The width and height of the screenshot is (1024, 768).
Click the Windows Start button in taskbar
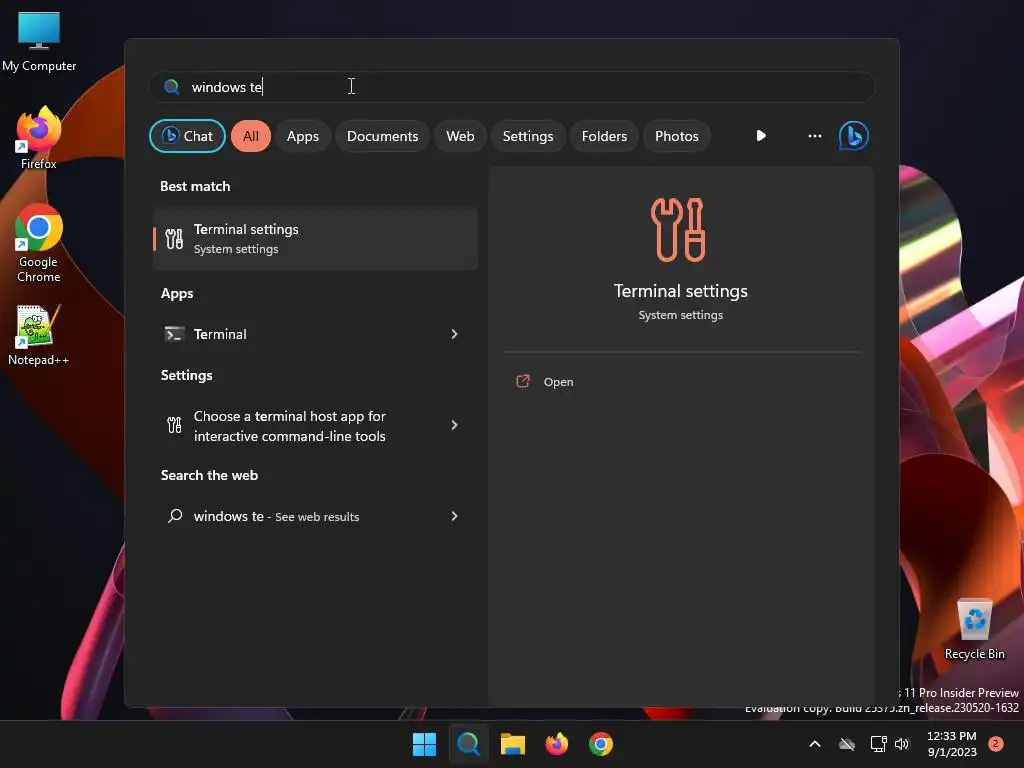pos(424,744)
